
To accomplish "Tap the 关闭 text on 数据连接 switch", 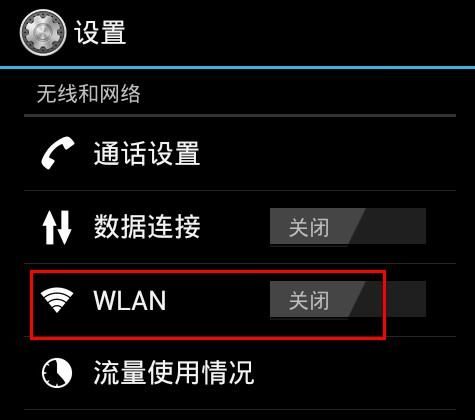I will pyautogui.click(x=309, y=228).
